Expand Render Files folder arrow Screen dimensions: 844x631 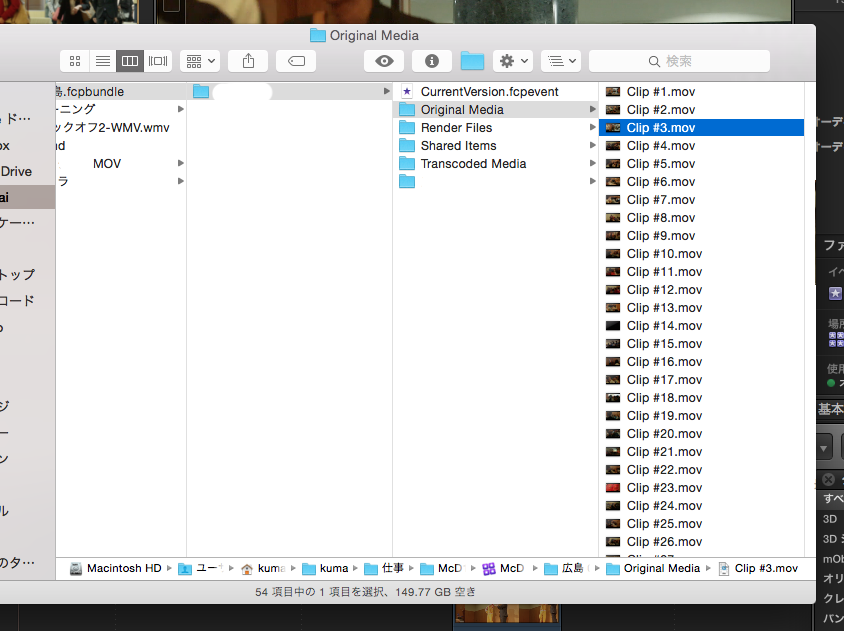pyautogui.click(x=593, y=128)
